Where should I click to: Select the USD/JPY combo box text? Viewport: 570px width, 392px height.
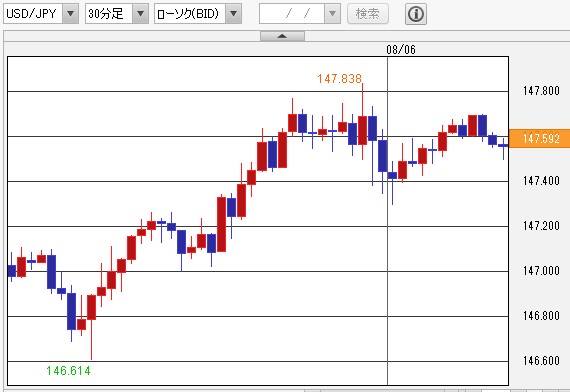(x=33, y=14)
